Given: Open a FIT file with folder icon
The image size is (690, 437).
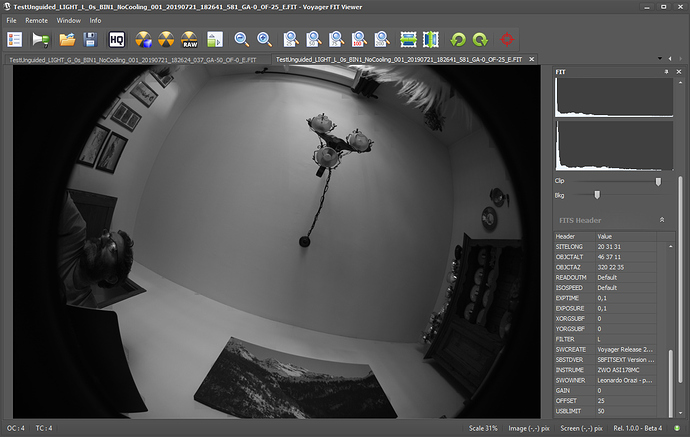Looking at the screenshot, I should pos(67,40).
